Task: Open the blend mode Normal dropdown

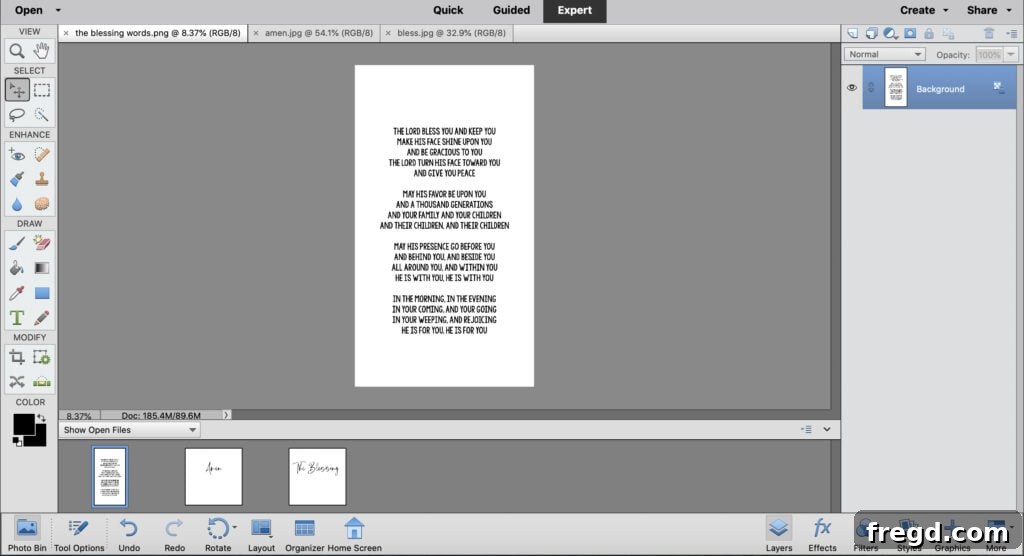Action: (884, 54)
